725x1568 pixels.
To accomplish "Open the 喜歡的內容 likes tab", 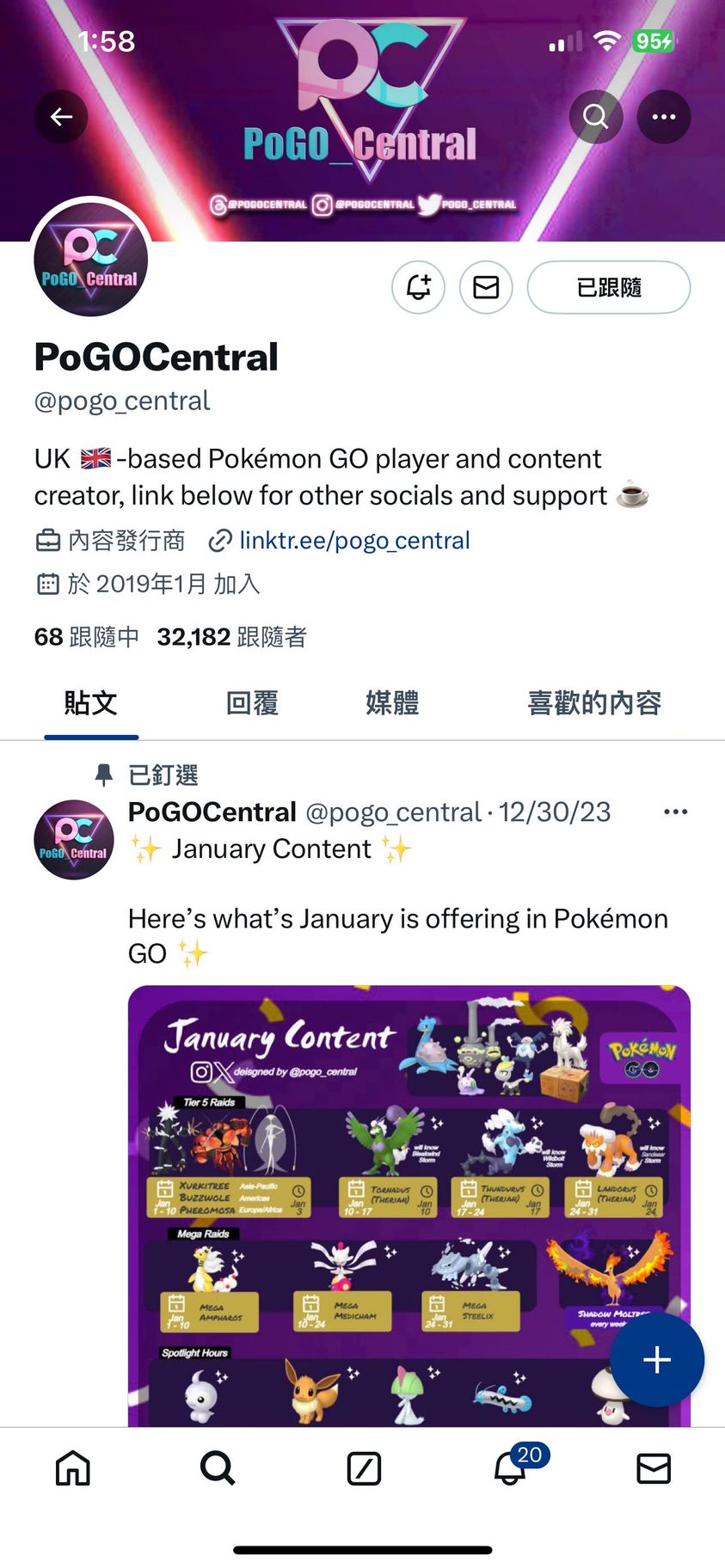I will pyautogui.click(x=594, y=703).
